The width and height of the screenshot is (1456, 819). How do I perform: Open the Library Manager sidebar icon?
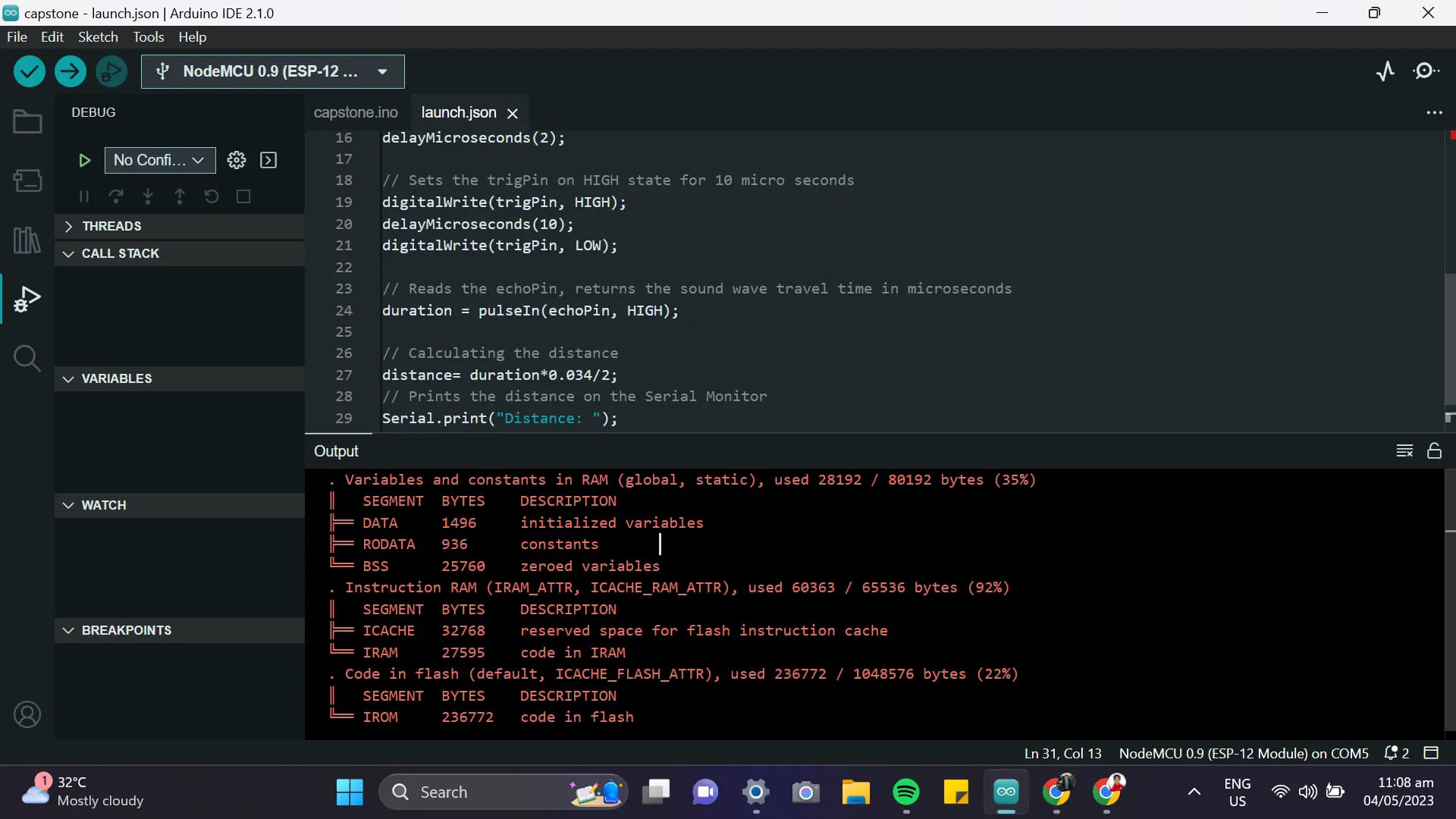click(x=27, y=240)
